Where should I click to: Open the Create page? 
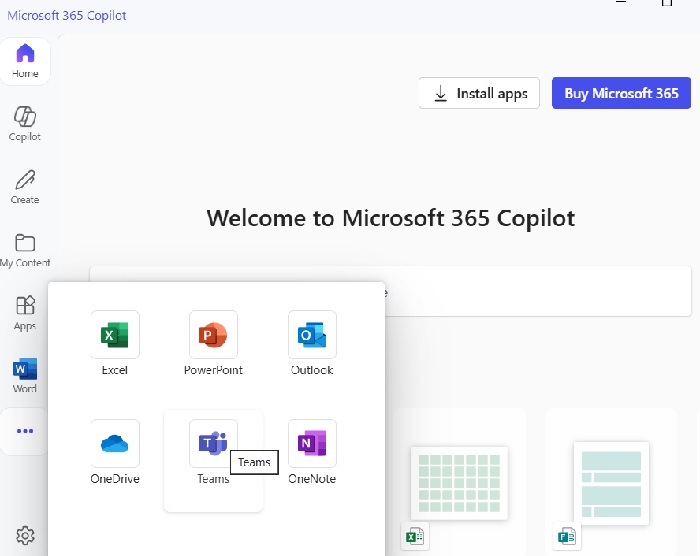pyautogui.click(x=25, y=187)
